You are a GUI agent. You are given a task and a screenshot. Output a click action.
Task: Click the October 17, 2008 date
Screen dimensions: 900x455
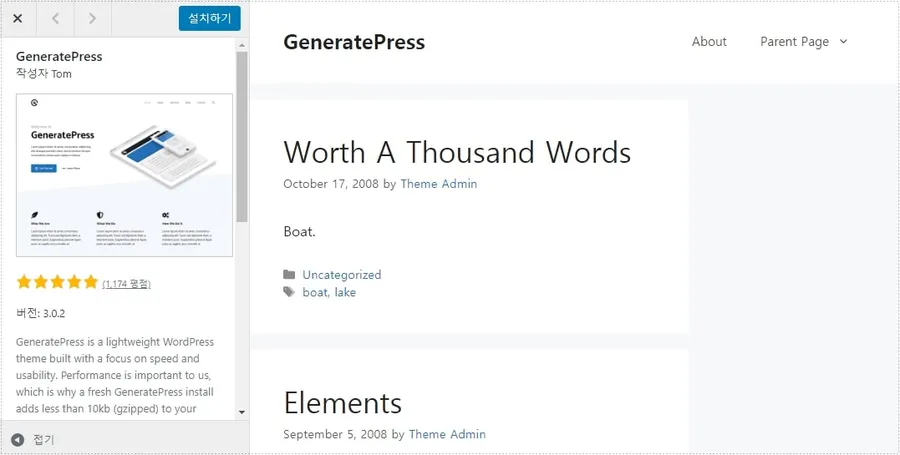click(x=331, y=184)
